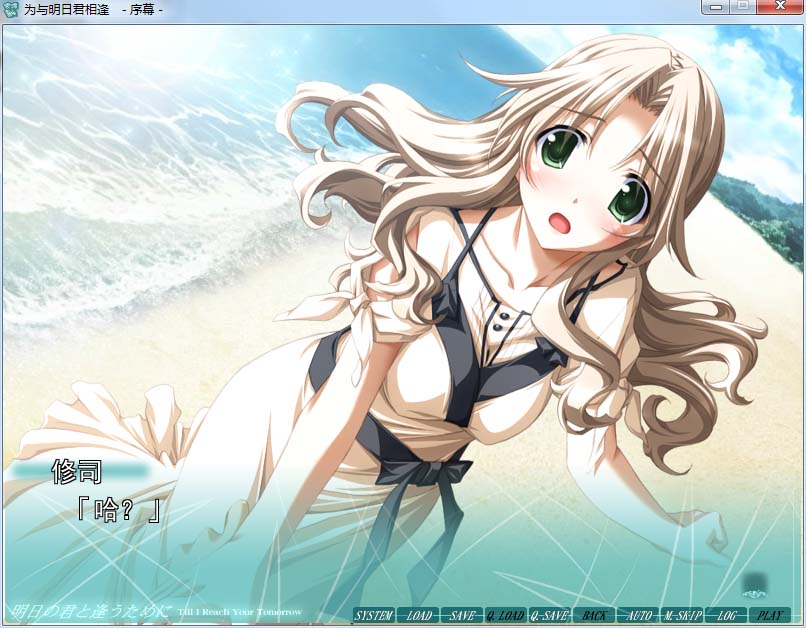Click the text-advance indicator icon
The height and width of the screenshot is (628, 806).
[x=757, y=580]
